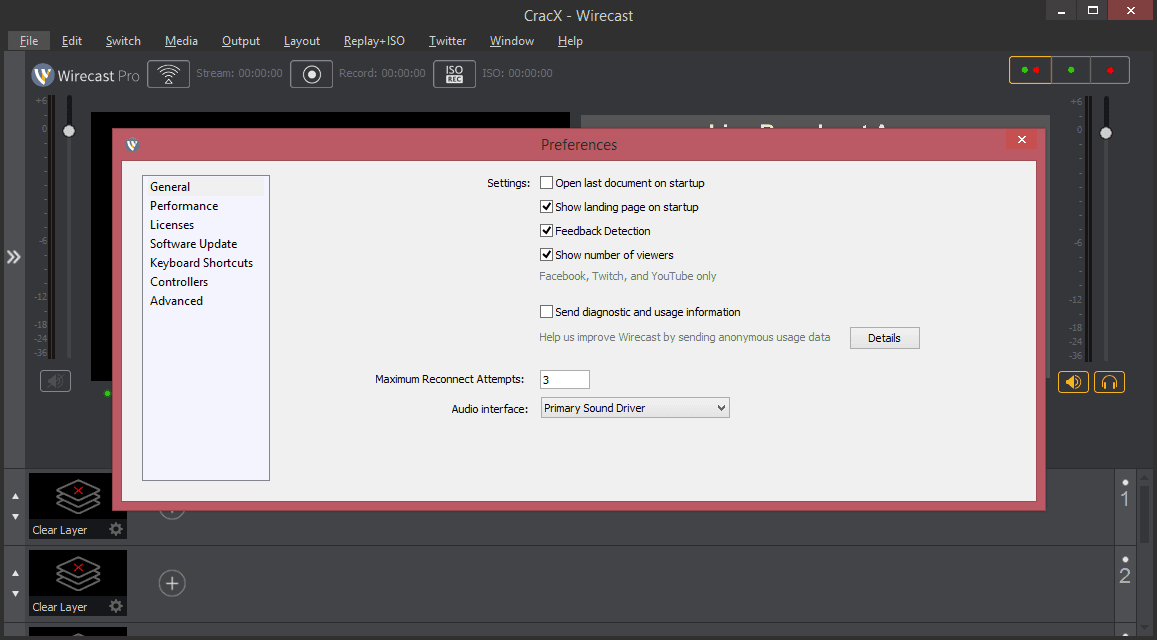The width and height of the screenshot is (1157, 640).
Task: Toggle the ISO REC recording button
Action: [455, 74]
